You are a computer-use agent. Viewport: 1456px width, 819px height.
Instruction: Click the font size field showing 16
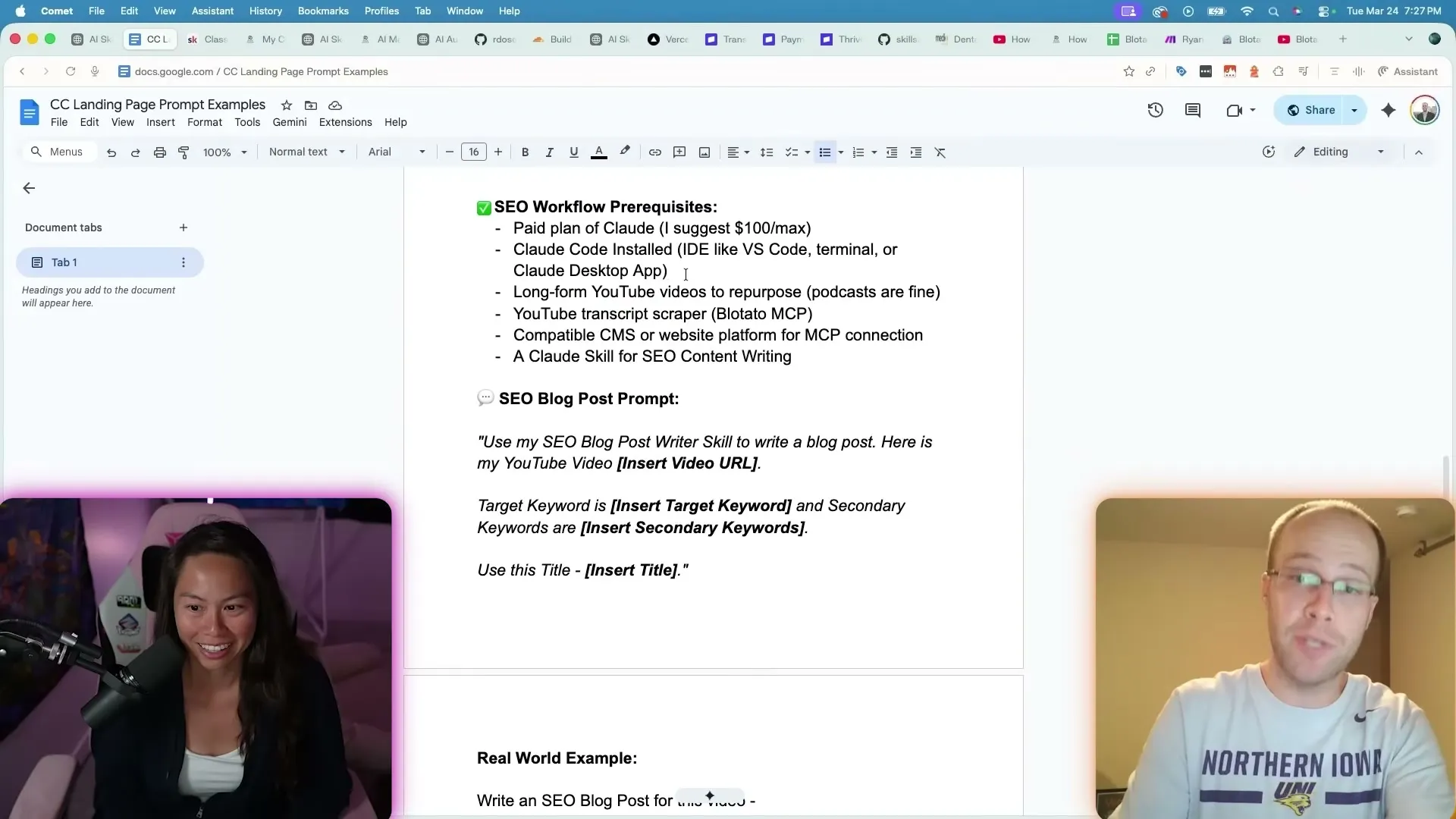[474, 152]
